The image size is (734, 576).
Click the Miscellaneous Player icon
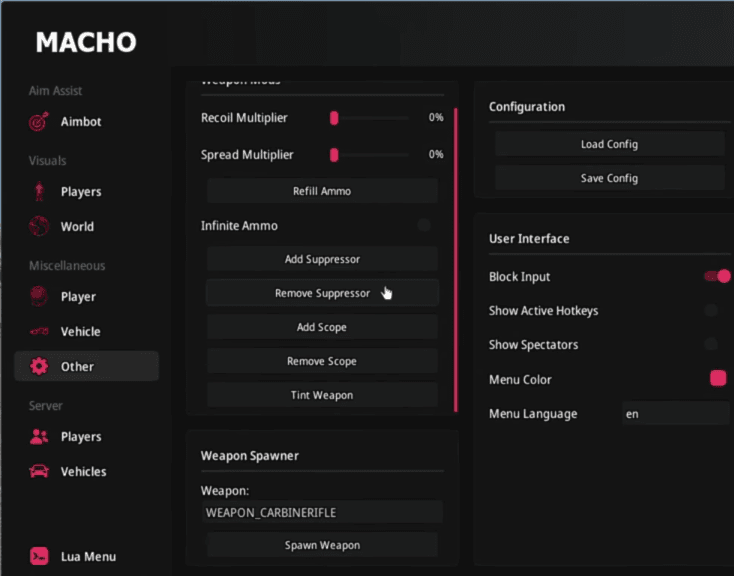[39, 296]
